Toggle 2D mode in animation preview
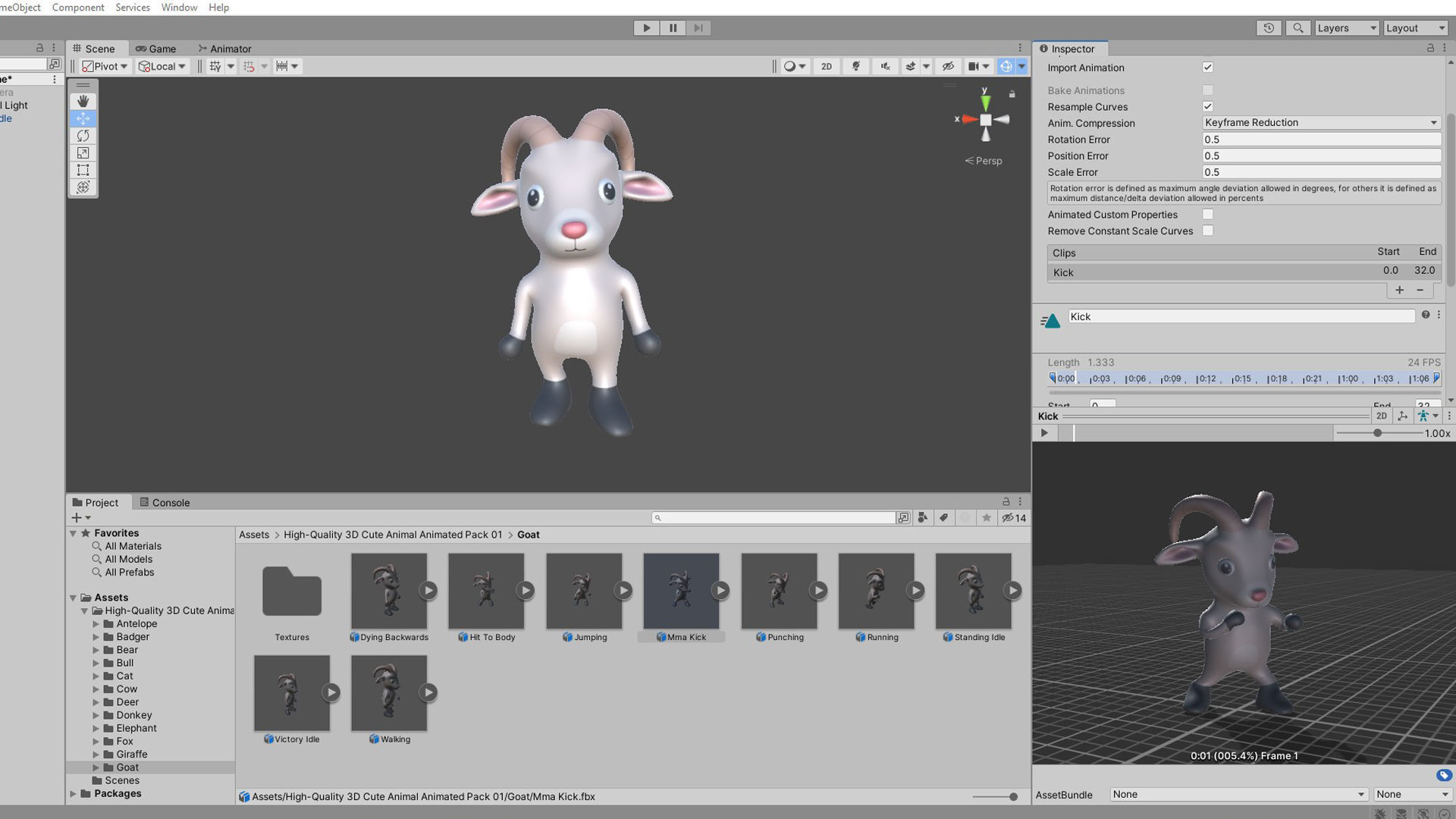Viewport: 1456px width, 819px height. (1381, 416)
